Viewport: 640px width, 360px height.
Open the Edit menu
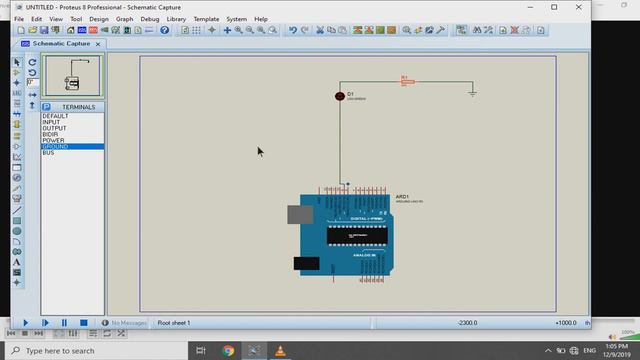pos(36,19)
